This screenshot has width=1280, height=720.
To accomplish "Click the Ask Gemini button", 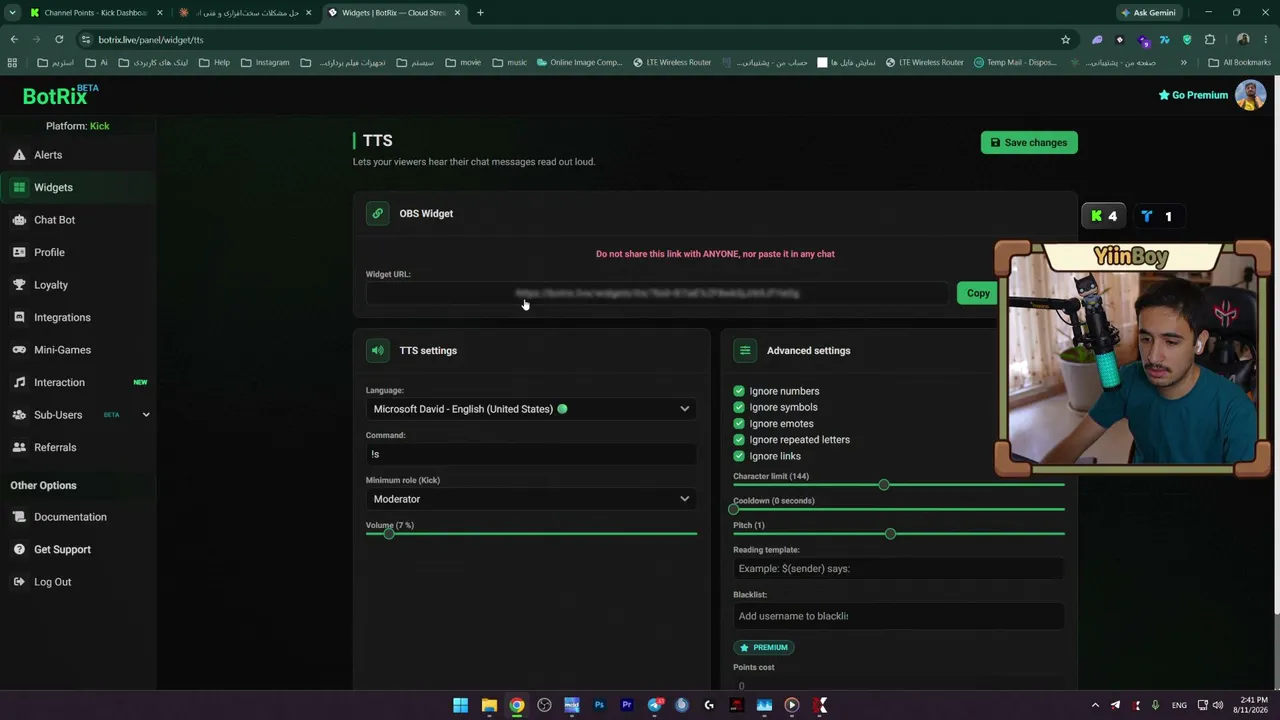I will [x=1148, y=13].
